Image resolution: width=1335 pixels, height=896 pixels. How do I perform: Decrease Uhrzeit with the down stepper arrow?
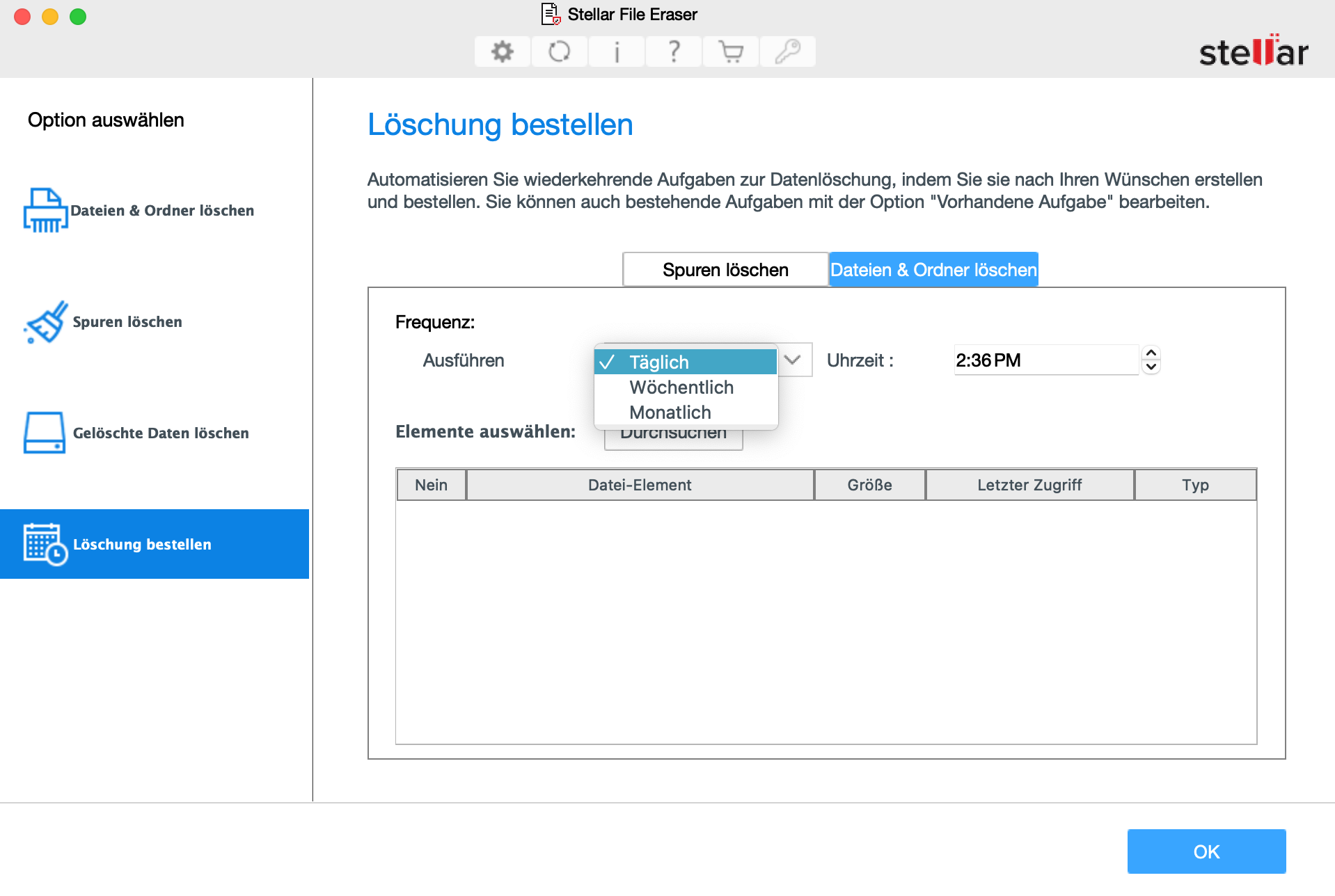click(x=1151, y=367)
